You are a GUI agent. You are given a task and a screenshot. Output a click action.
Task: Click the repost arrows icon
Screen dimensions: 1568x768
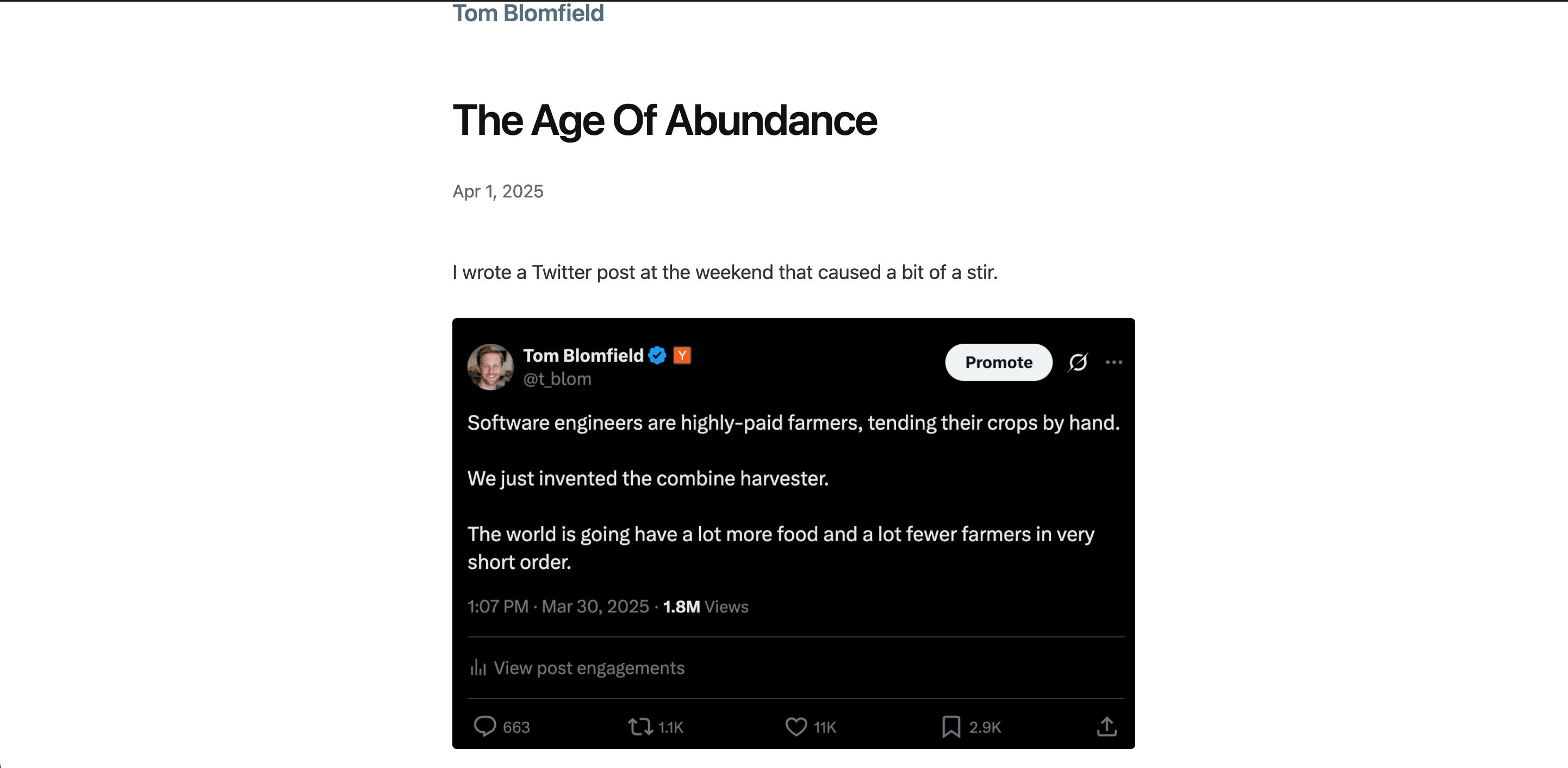[x=640, y=726]
